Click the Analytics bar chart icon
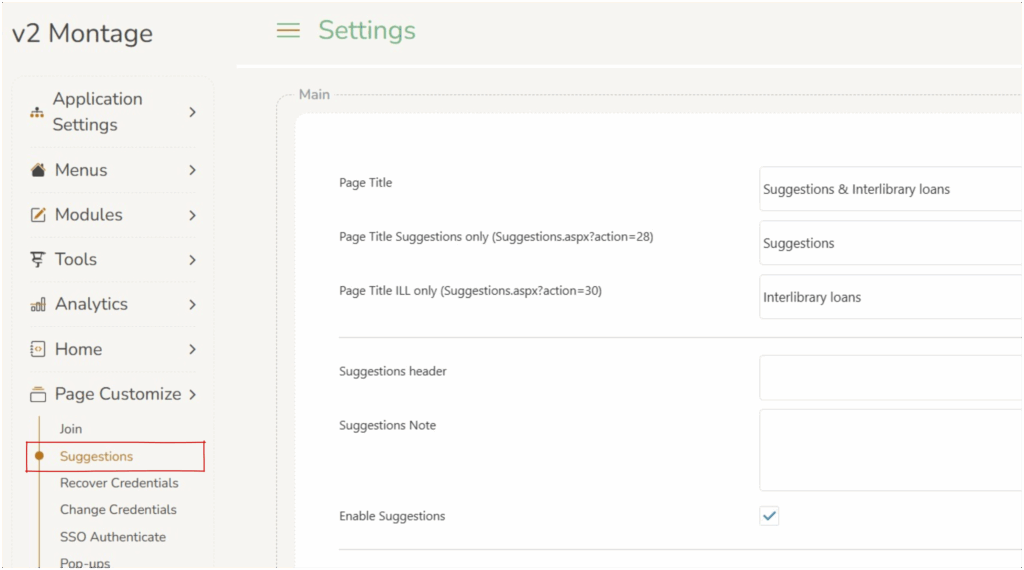1024x570 pixels. [x=38, y=305]
